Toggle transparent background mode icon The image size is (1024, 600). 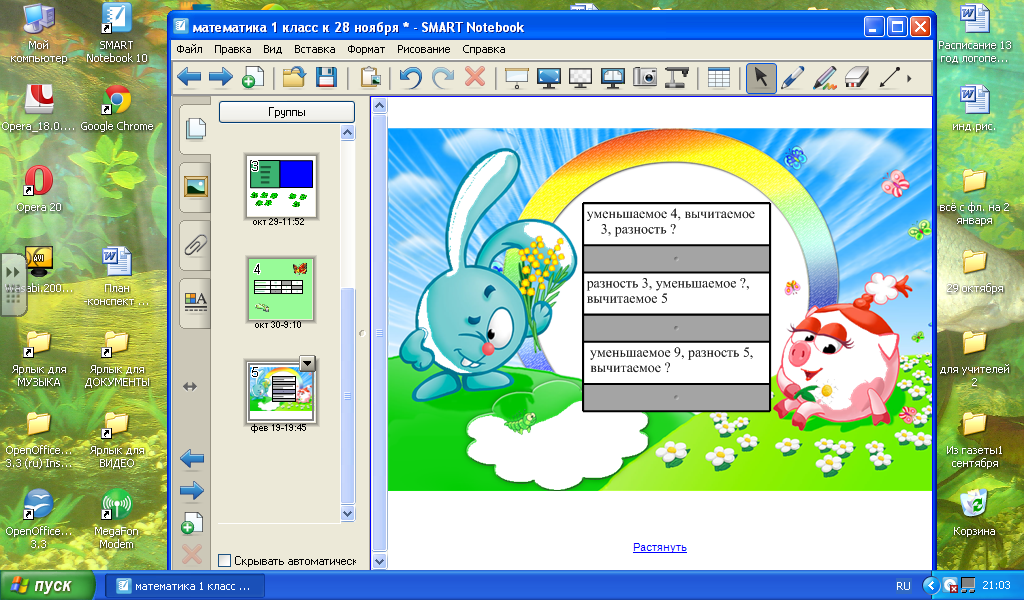581,78
